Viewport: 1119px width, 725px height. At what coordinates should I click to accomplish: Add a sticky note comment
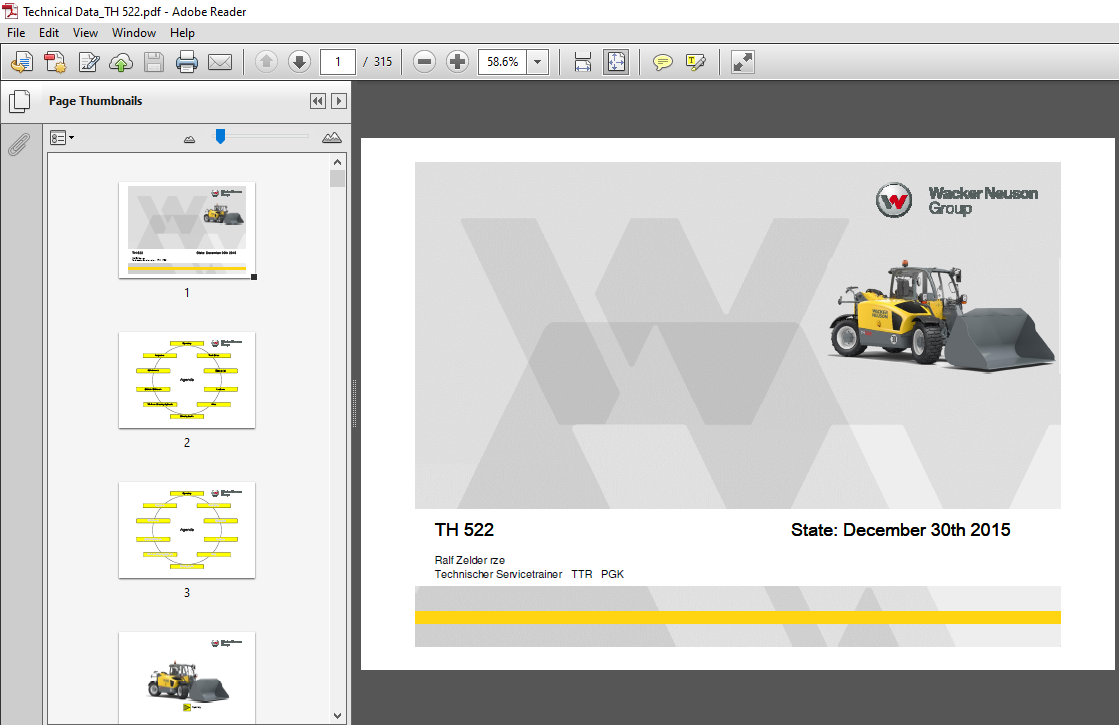(663, 63)
